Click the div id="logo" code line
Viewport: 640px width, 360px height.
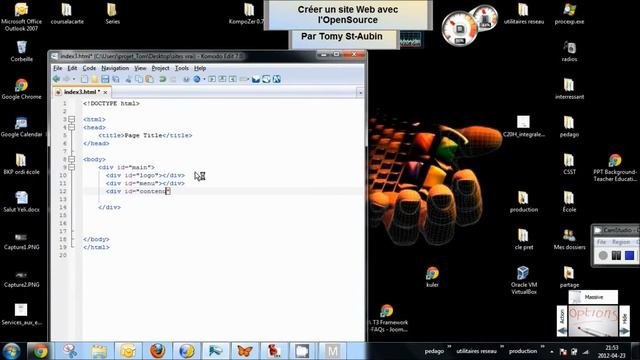pyautogui.click(x=145, y=175)
